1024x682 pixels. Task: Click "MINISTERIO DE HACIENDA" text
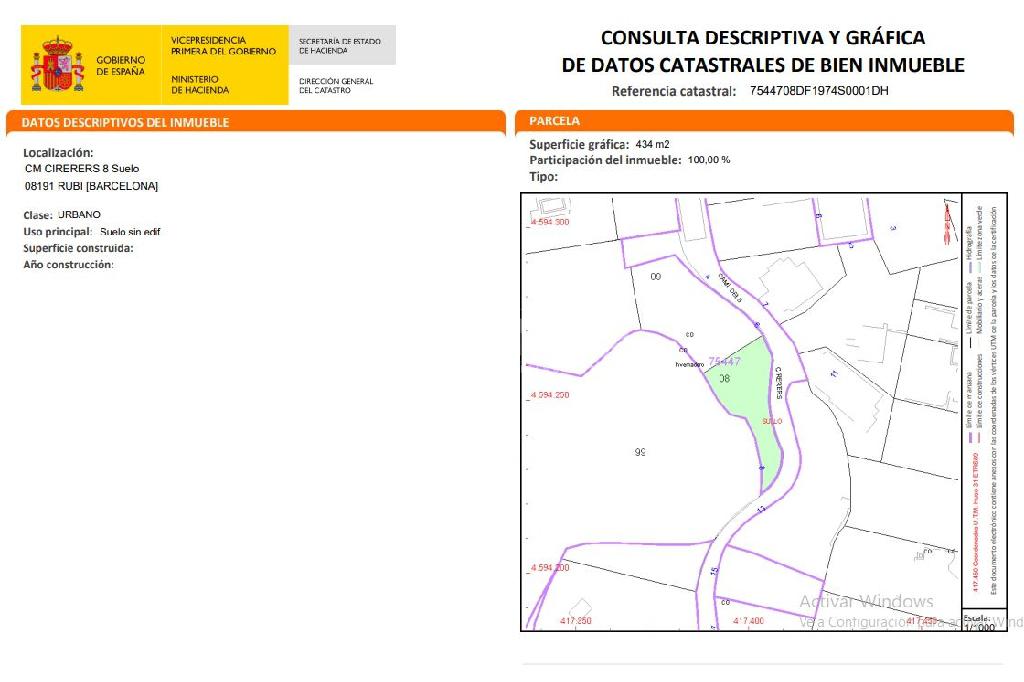pyautogui.click(x=200, y=84)
